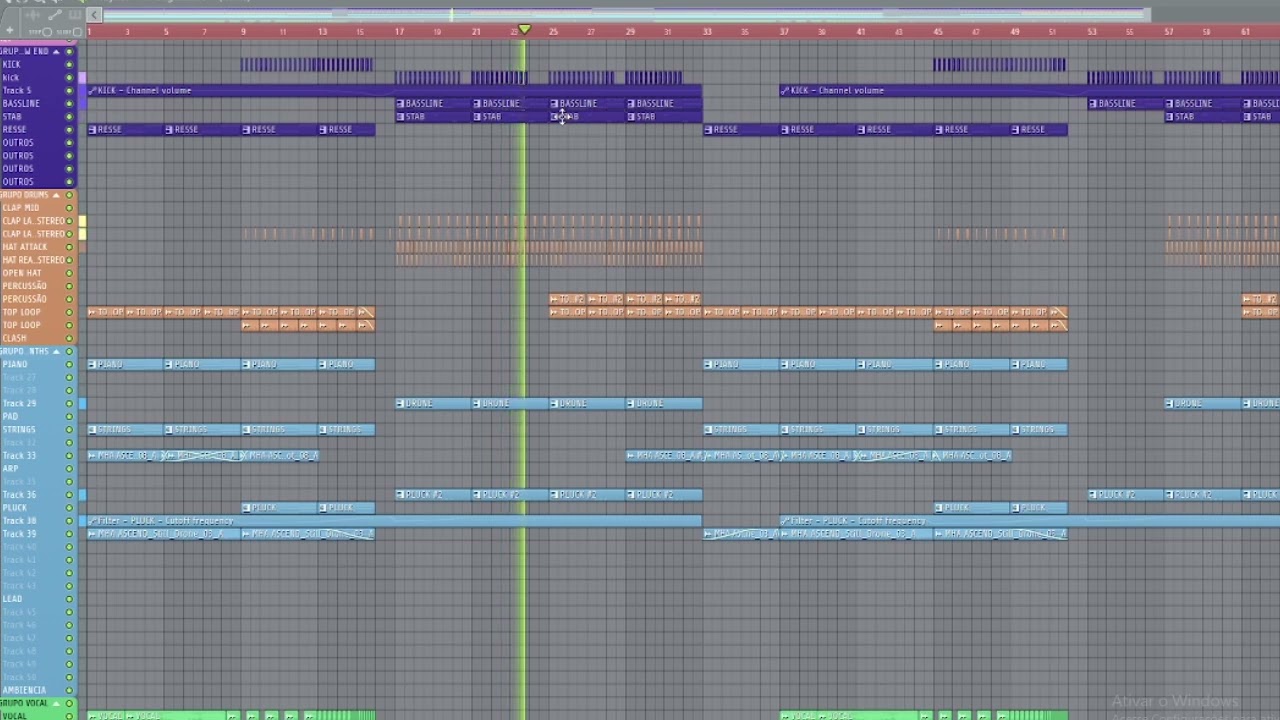Image resolution: width=1280 pixels, height=720 pixels.
Task: Select the CLAP MID track name
Action: tap(20, 207)
